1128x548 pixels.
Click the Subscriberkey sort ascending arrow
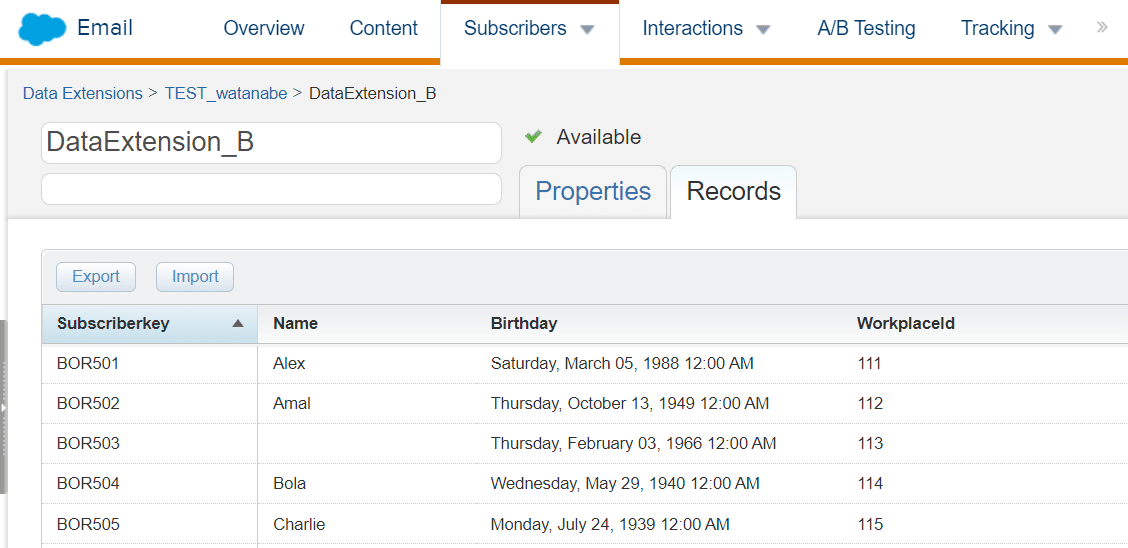coord(237,324)
